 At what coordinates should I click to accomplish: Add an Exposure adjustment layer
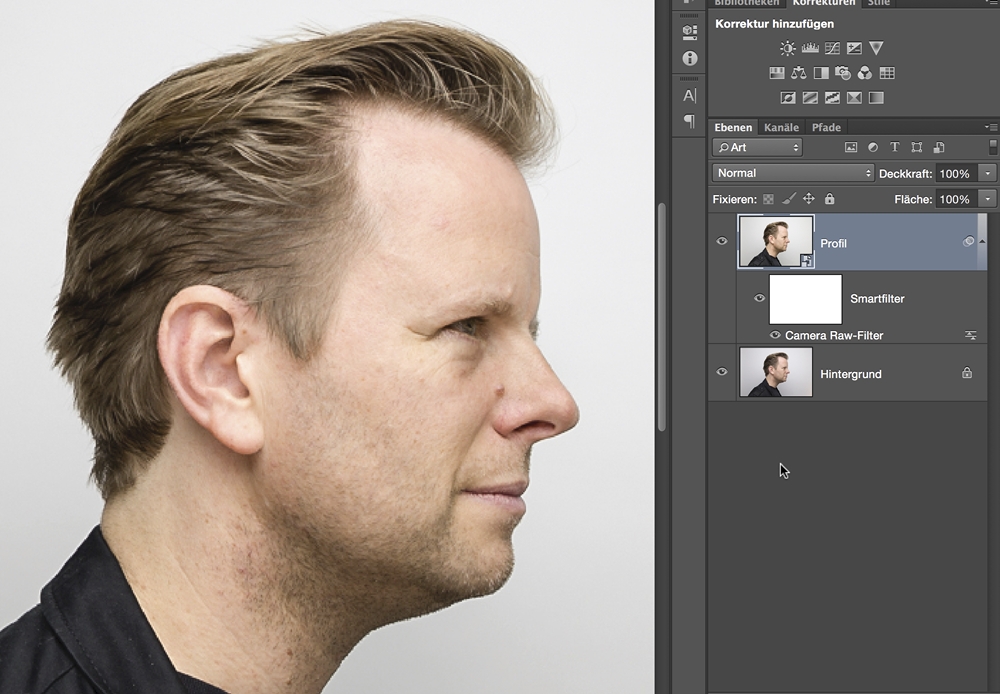pos(854,48)
